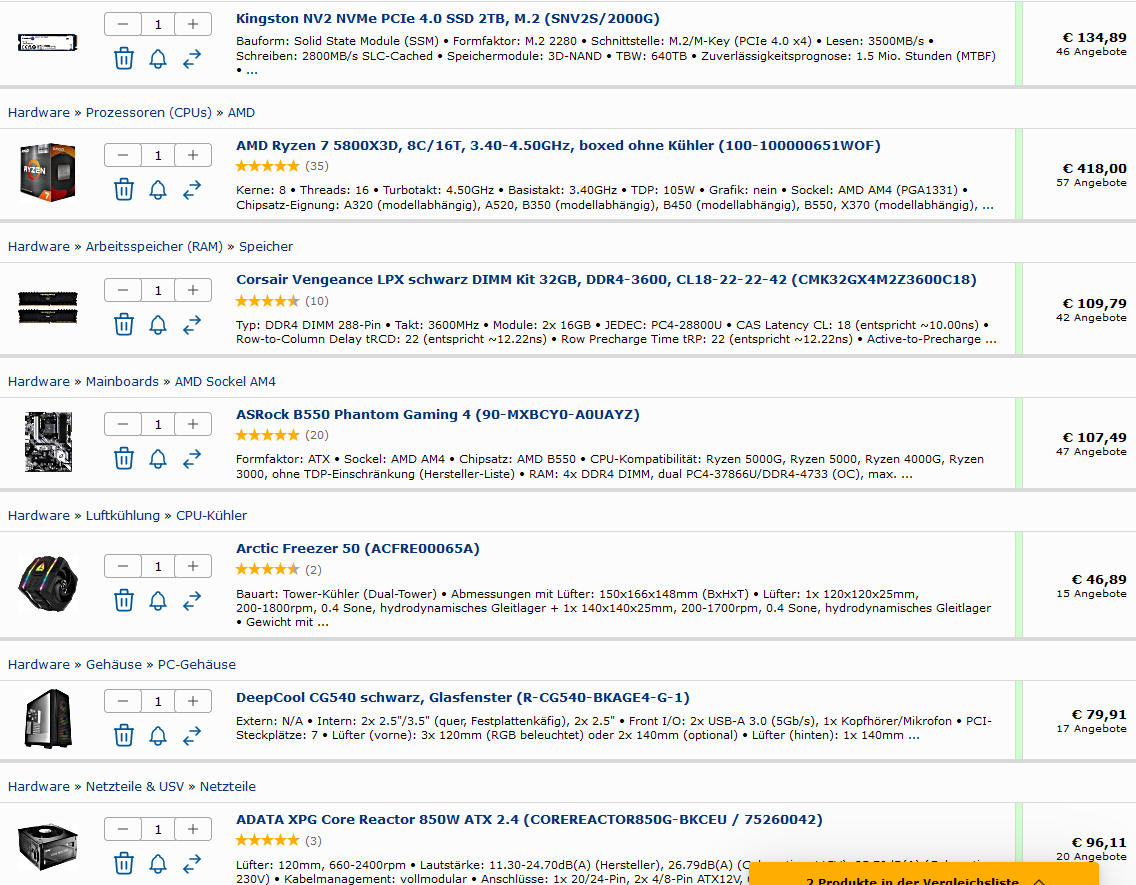Screen dimensions: 1136x885
Task: Set price alert bell for Kingston NV2 SSD
Action: point(158,59)
